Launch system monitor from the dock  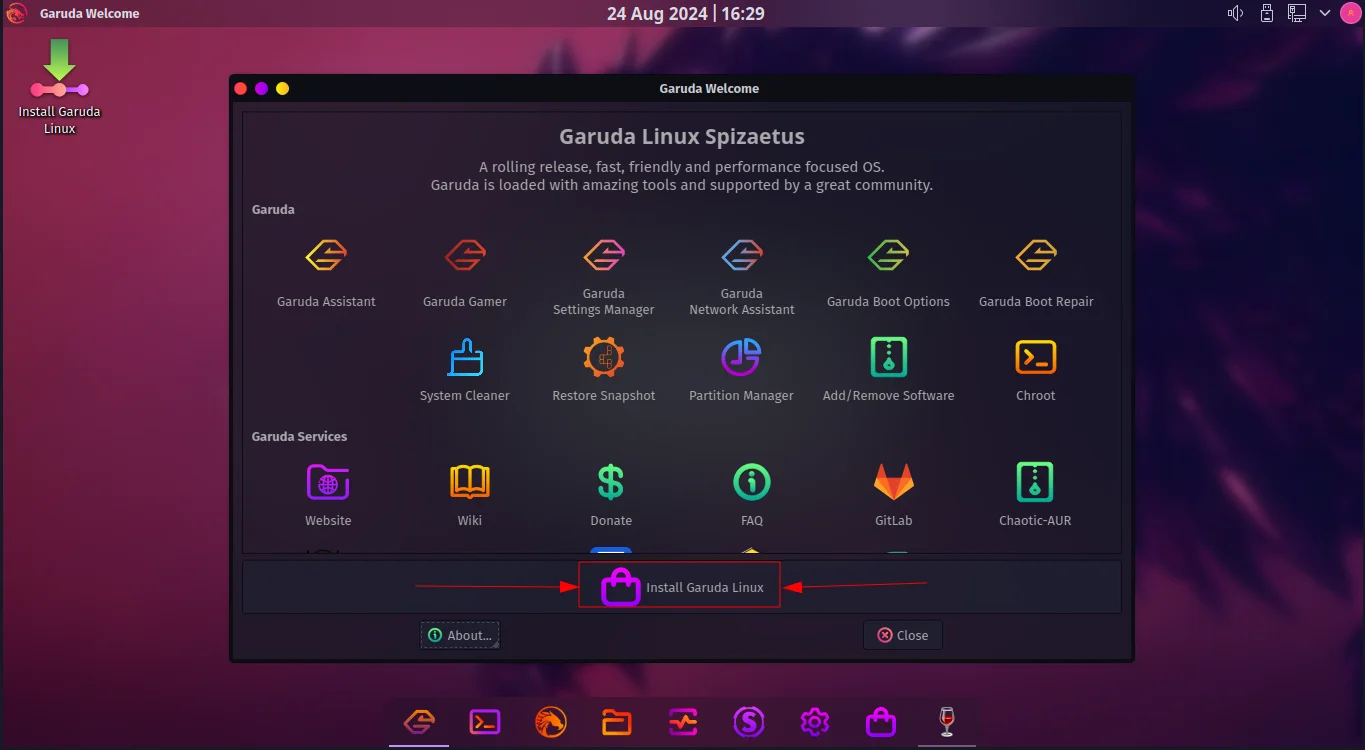(x=683, y=721)
